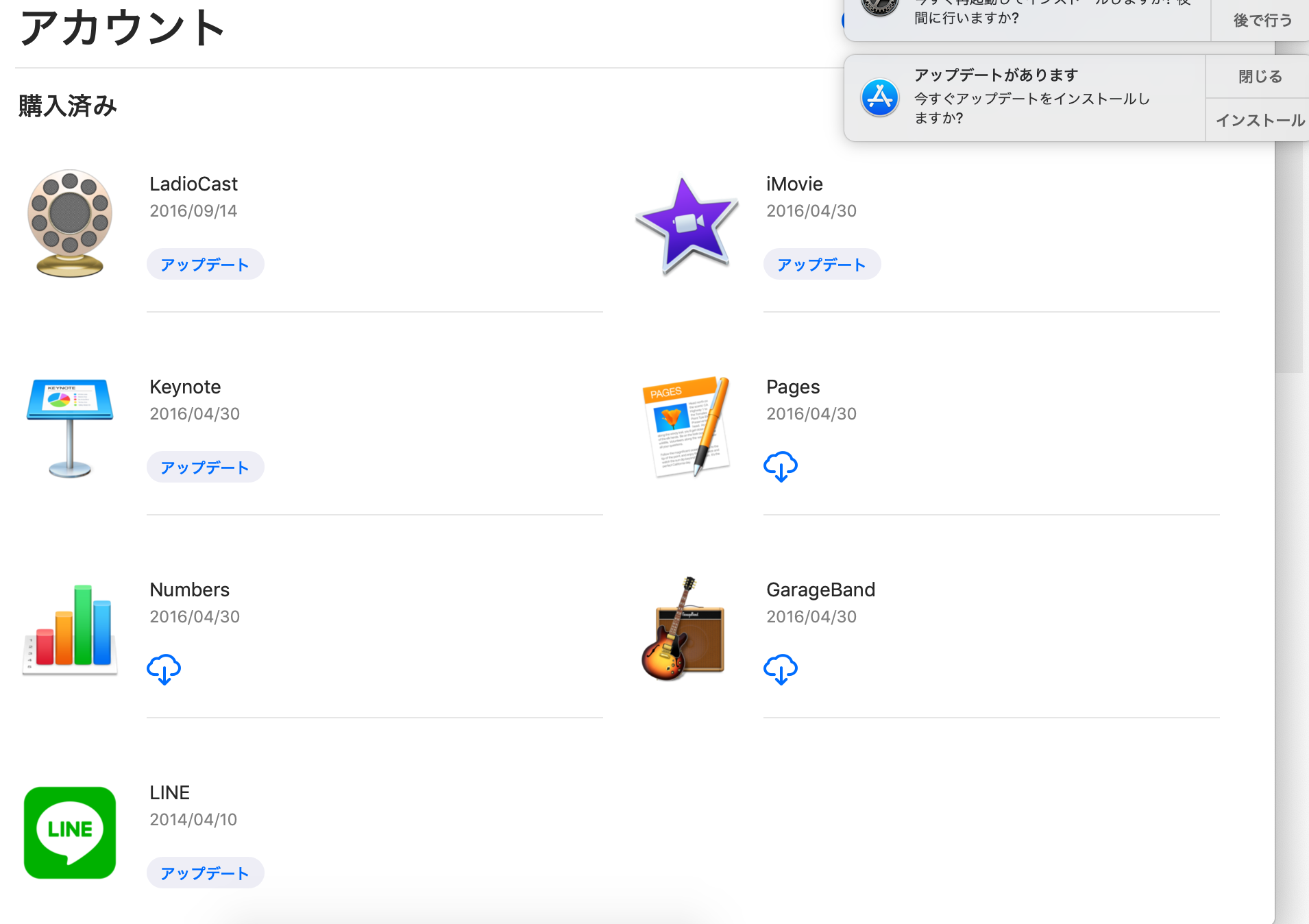The width and height of the screenshot is (1309, 924).
Task: Download Pages using the cloud icon
Action: (780, 467)
